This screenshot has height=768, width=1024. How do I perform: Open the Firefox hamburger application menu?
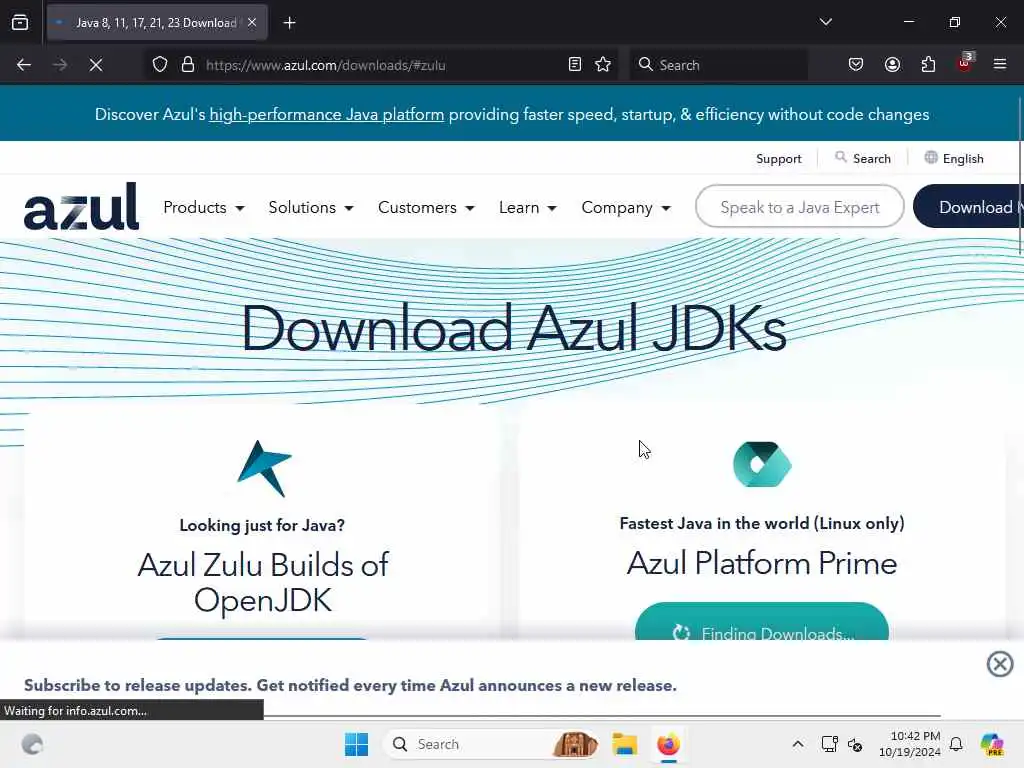[x=1000, y=65]
